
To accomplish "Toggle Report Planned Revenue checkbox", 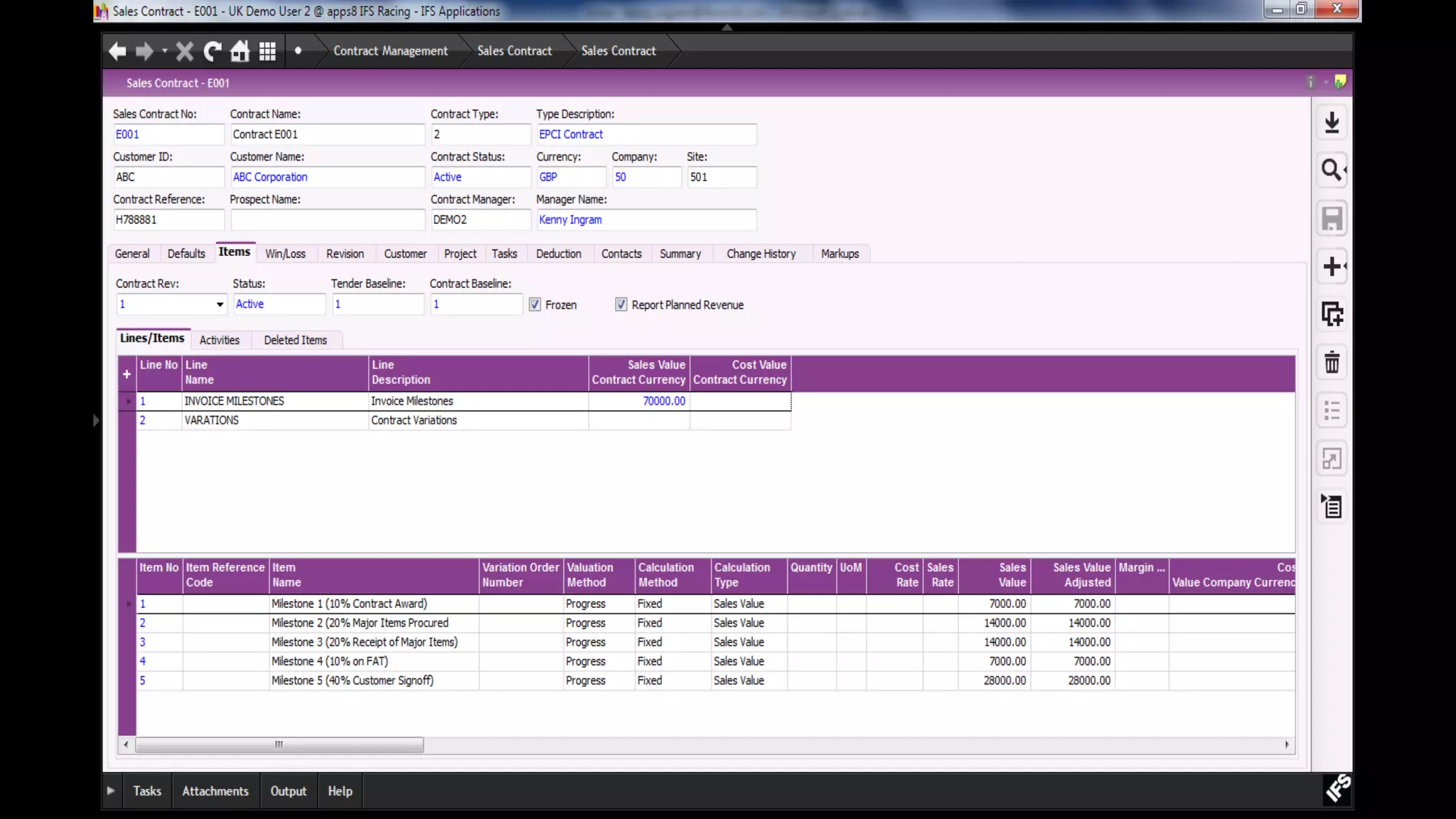I will point(621,305).
